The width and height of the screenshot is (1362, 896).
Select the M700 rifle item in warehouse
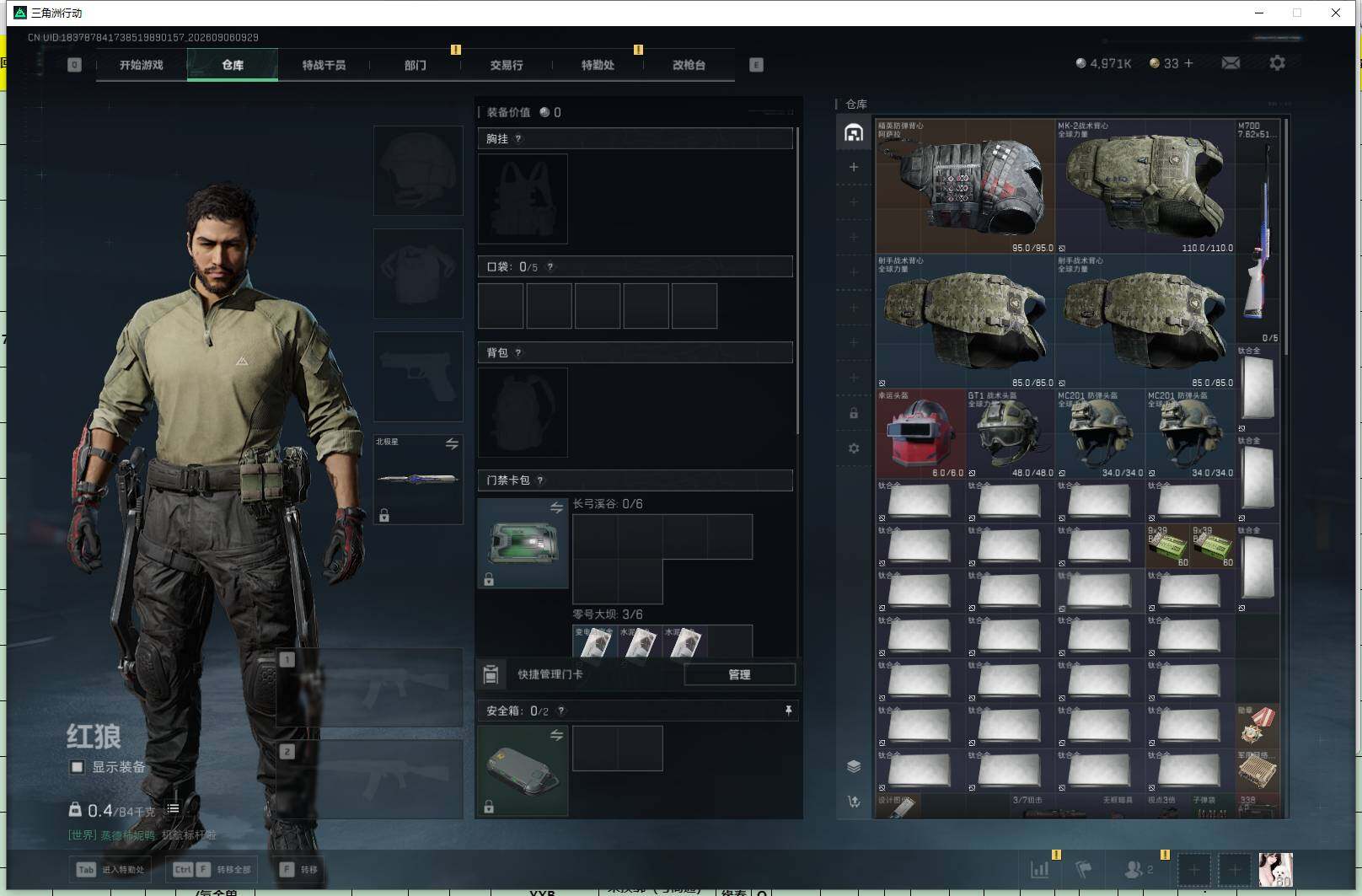click(1257, 231)
